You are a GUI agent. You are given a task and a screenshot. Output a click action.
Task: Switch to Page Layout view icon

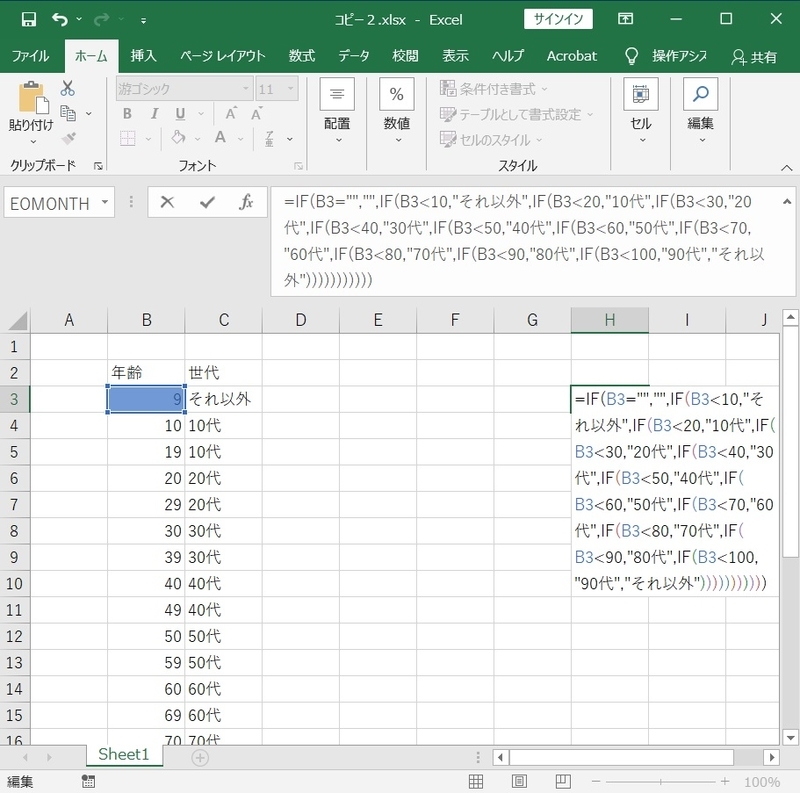519,781
